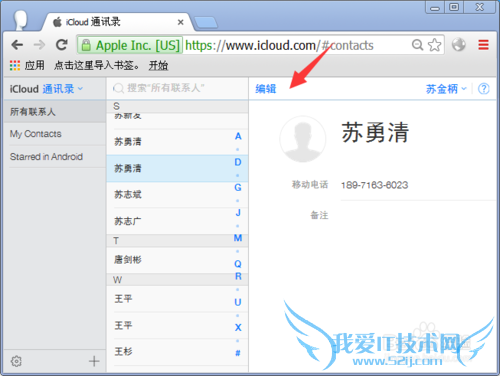Viewport: 500px width, 376px height.
Task: Open the apps grid shortcut in bookmarks bar
Action: pos(15,65)
